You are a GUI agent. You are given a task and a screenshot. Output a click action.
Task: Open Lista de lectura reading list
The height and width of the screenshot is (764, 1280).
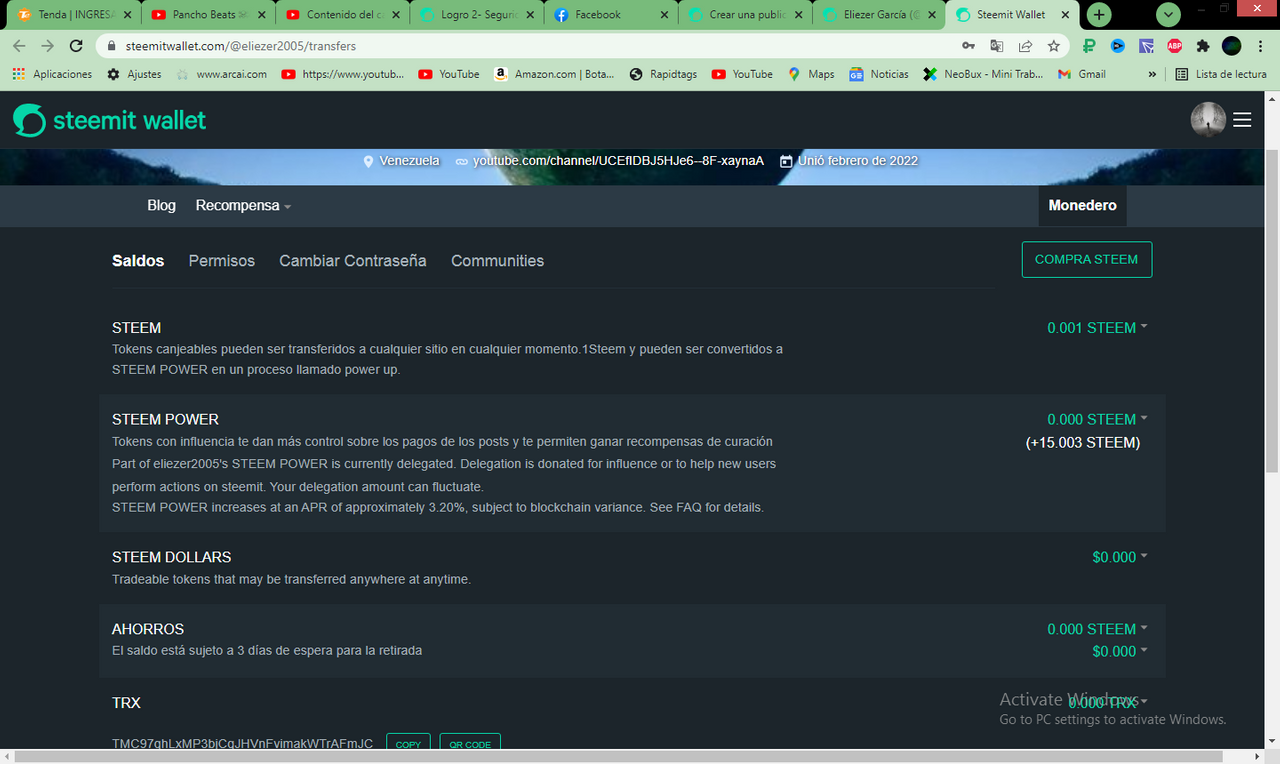(1220, 74)
